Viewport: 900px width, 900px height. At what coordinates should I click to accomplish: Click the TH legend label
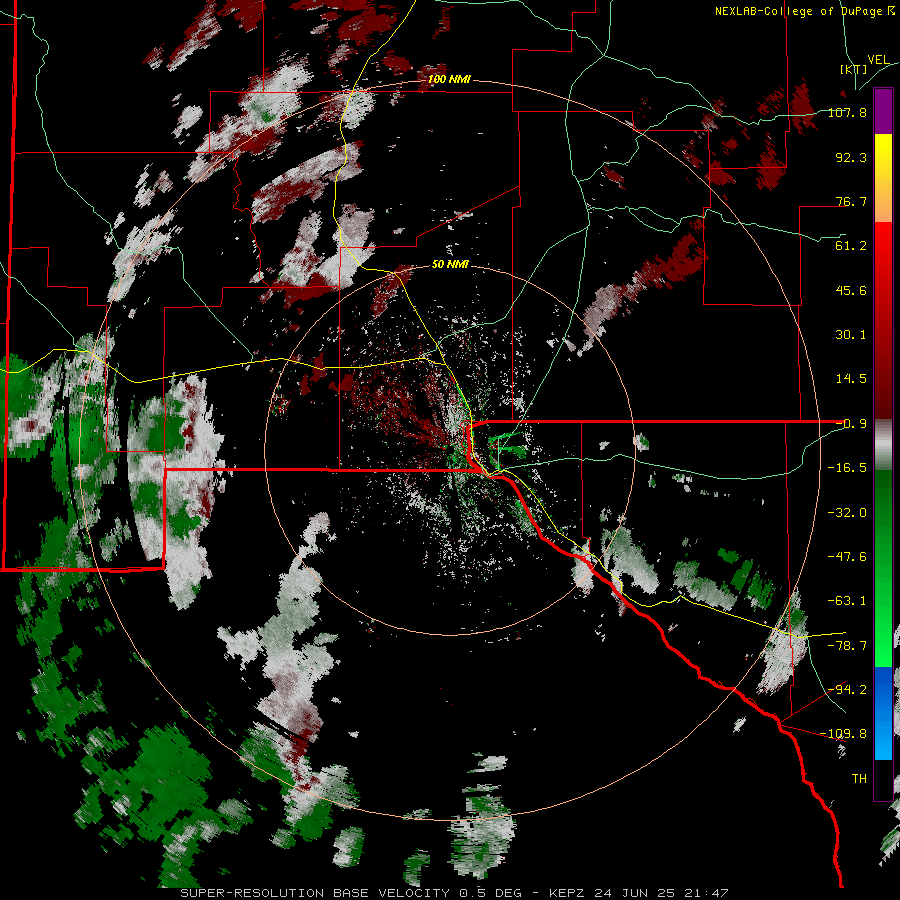pyautogui.click(x=859, y=779)
